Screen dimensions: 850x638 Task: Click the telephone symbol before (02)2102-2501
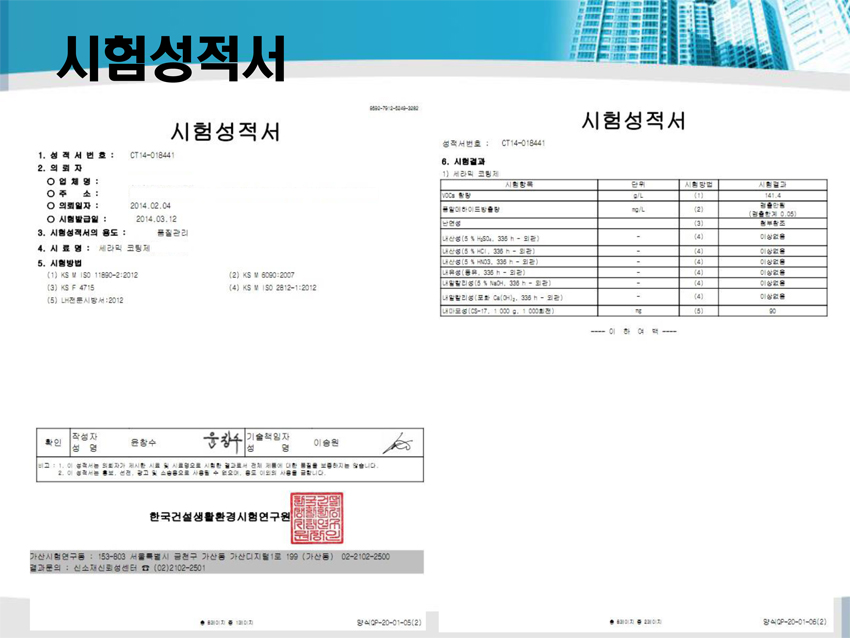coord(142,567)
